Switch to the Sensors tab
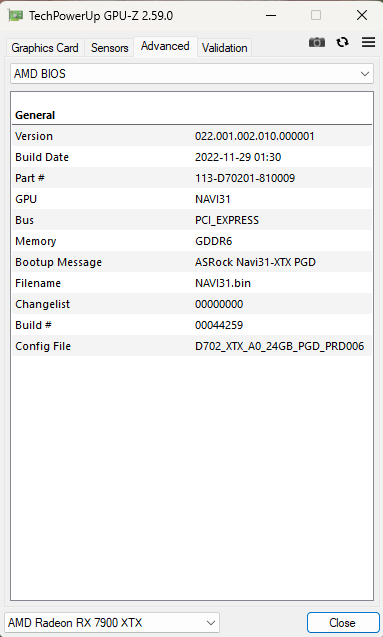Image resolution: width=383 pixels, height=637 pixels. coord(110,48)
